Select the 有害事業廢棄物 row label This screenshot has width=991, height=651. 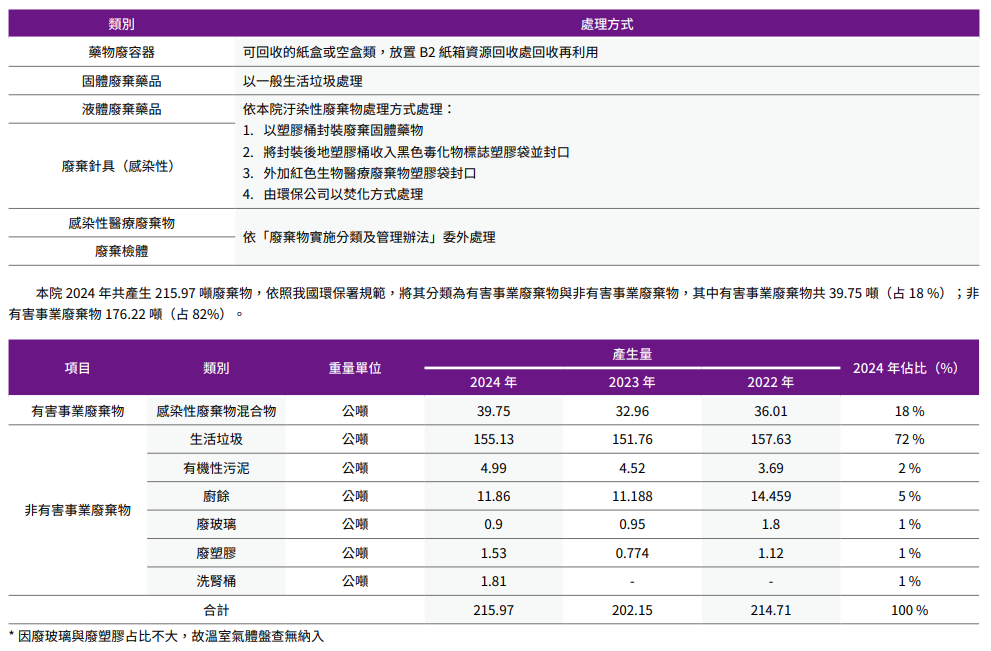coord(77,411)
